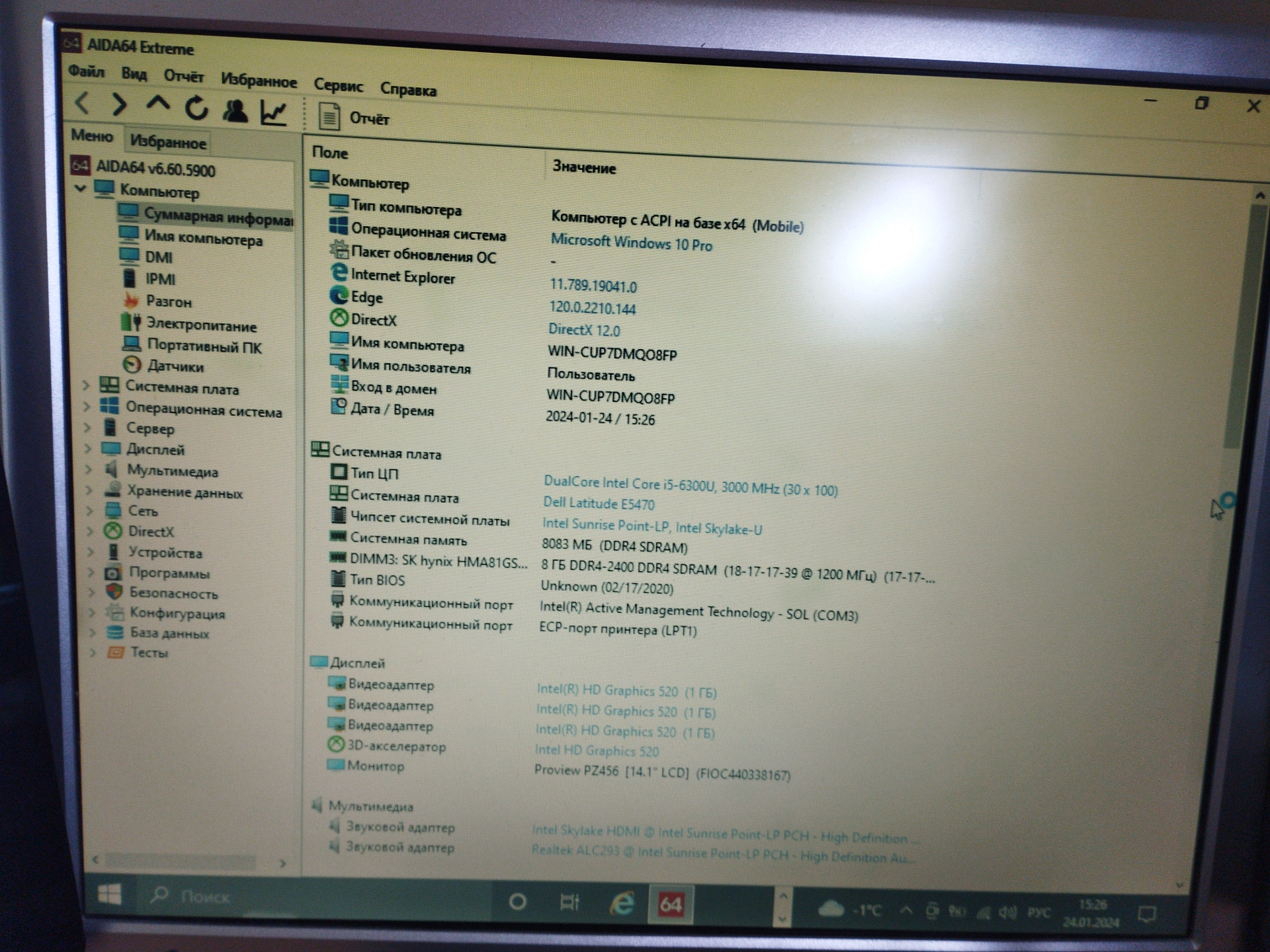Click the Устройства tree icon
This screenshot has height=952, width=1270.
click(x=114, y=551)
